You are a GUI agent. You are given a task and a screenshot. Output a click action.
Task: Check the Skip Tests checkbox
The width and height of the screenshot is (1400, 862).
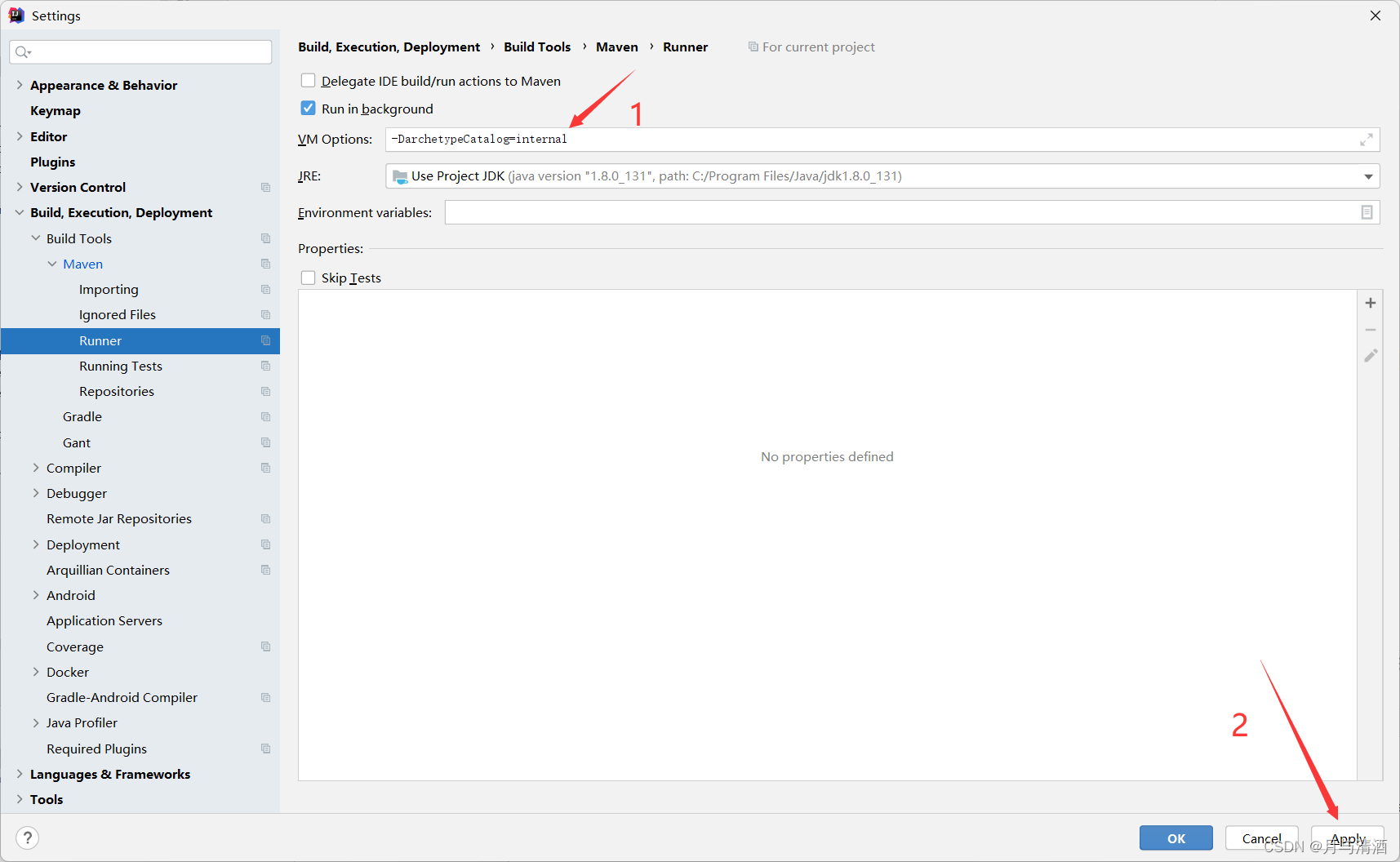pyautogui.click(x=308, y=278)
